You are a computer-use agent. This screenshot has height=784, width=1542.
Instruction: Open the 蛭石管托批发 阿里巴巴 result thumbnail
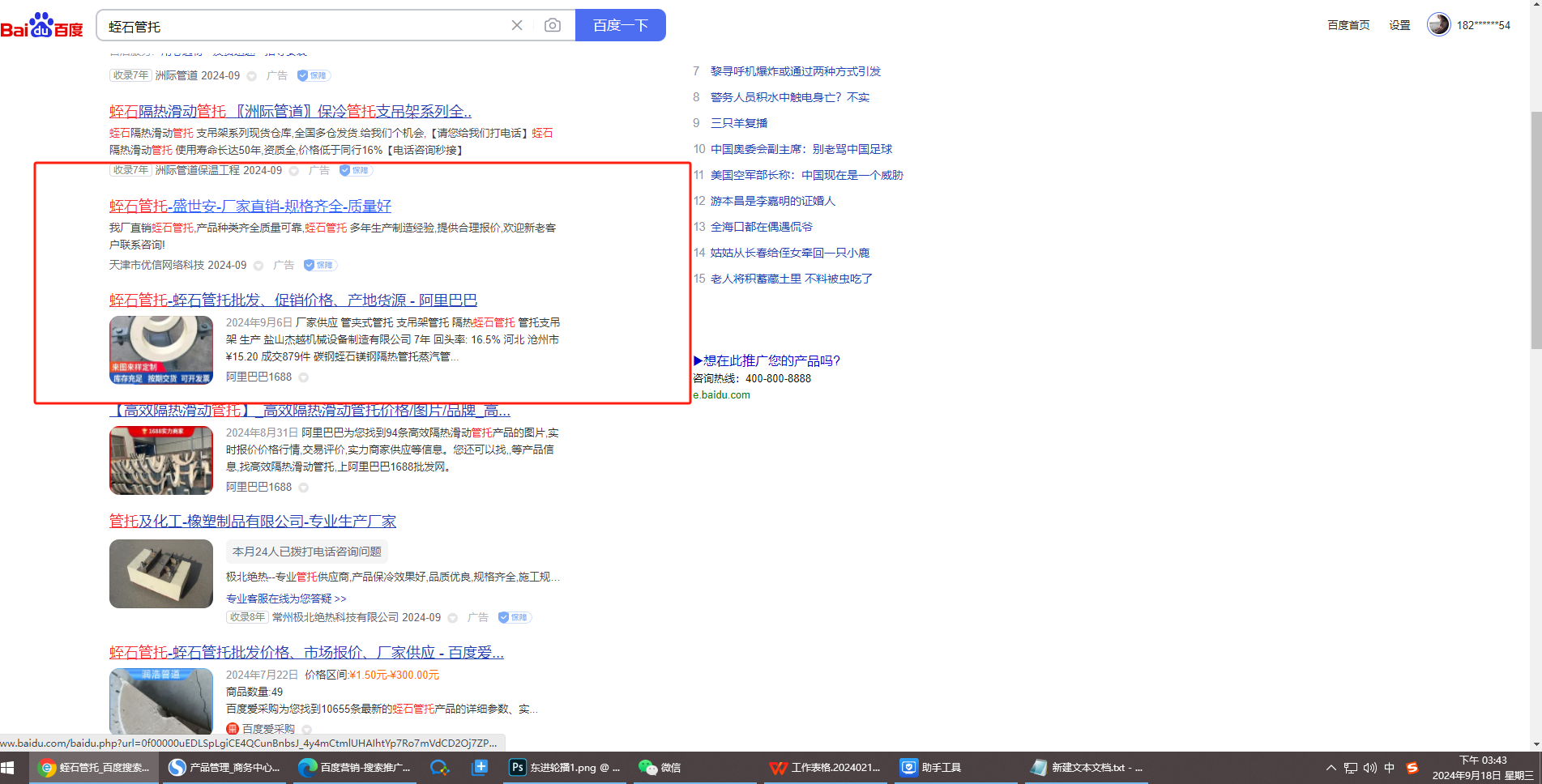point(161,350)
